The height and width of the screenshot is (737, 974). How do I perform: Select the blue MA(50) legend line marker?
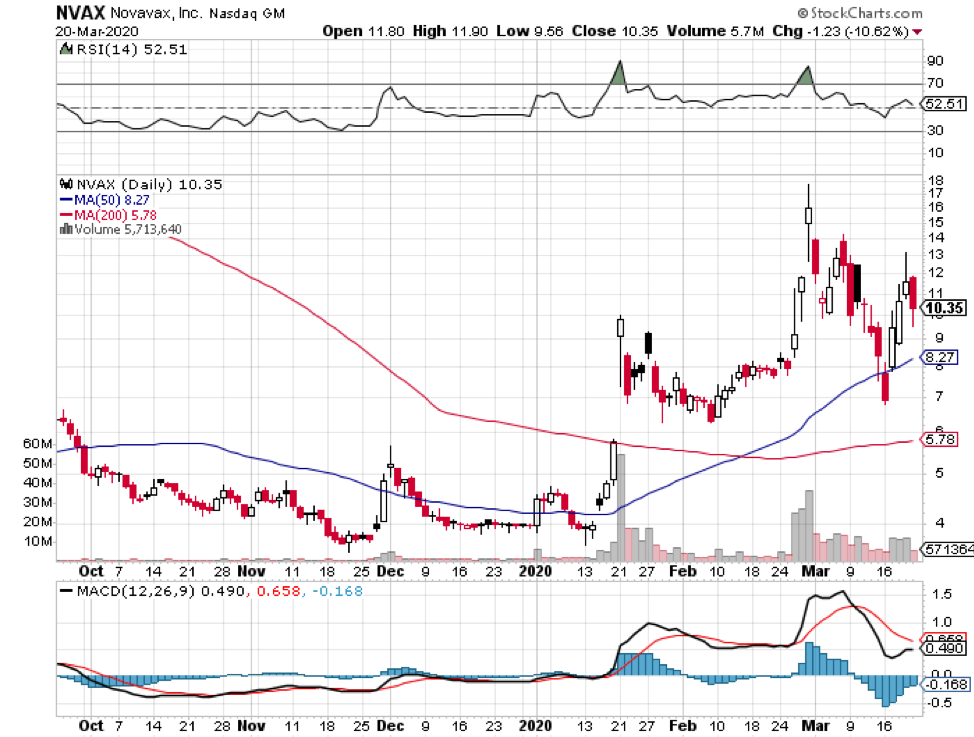tap(67, 199)
